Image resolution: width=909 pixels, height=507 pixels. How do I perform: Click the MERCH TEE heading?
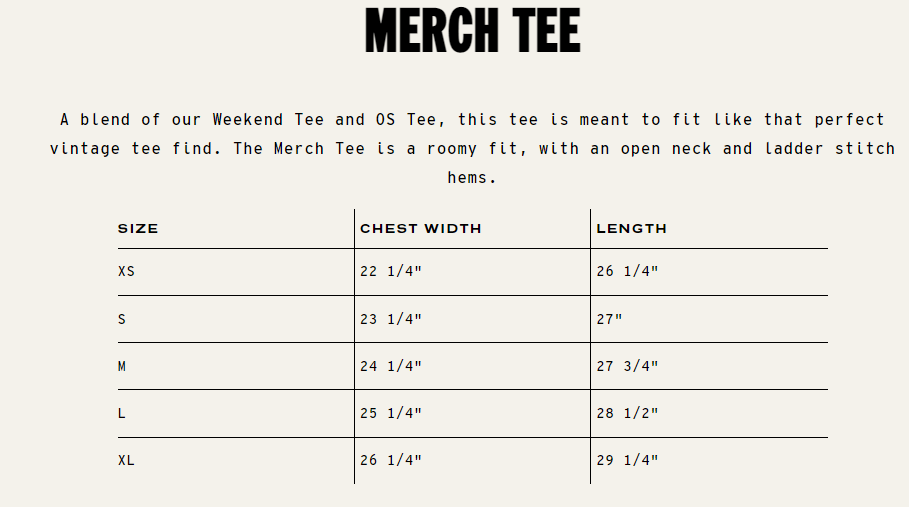[472, 31]
